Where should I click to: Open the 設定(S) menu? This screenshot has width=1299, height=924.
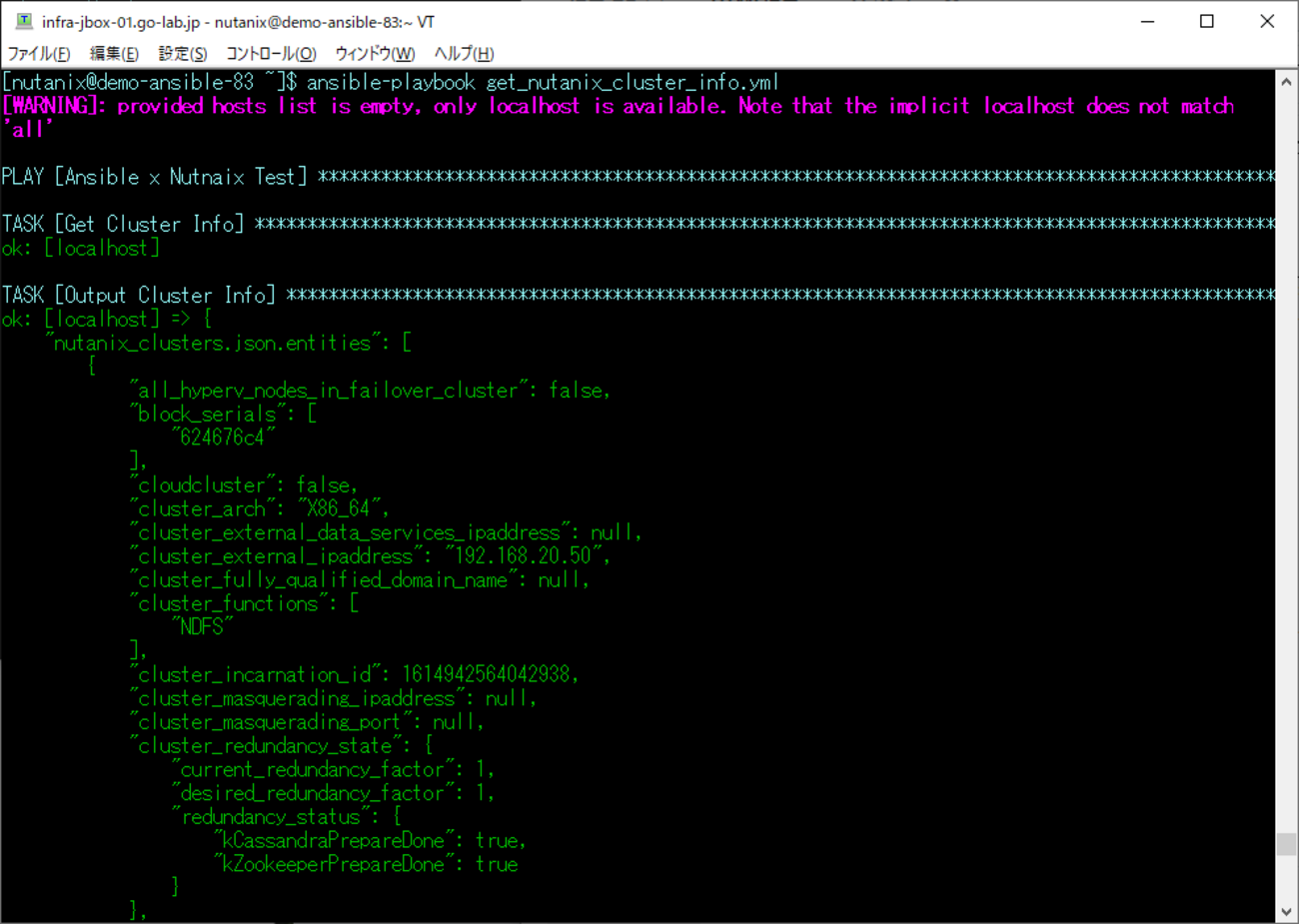click(x=183, y=54)
